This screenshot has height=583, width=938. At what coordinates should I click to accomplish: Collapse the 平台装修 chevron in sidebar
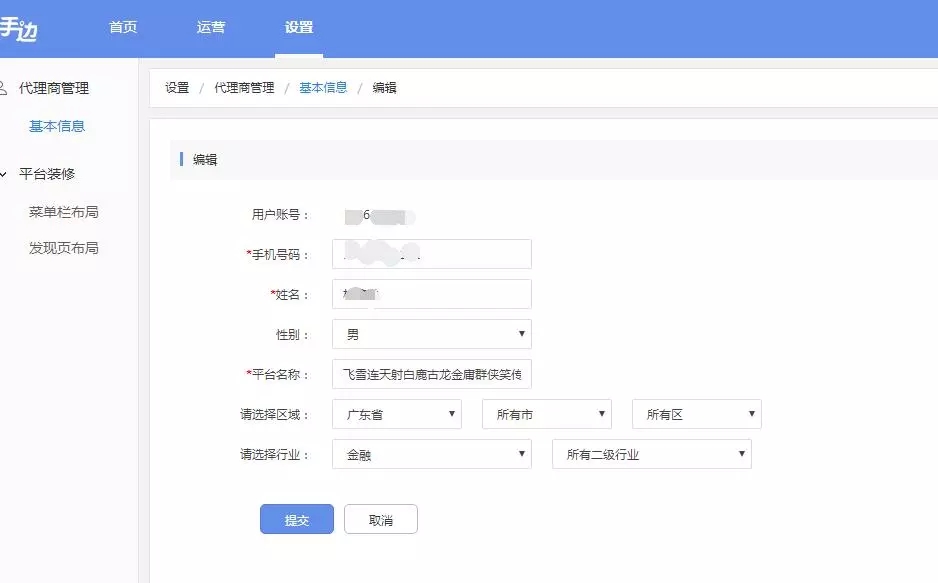pyautogui.click(x=3, y=174)
